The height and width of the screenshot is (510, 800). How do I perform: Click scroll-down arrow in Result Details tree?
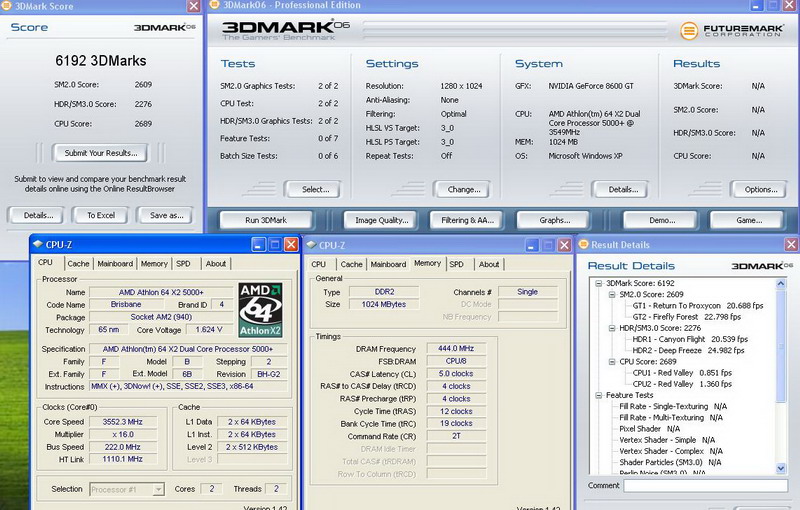781,468
